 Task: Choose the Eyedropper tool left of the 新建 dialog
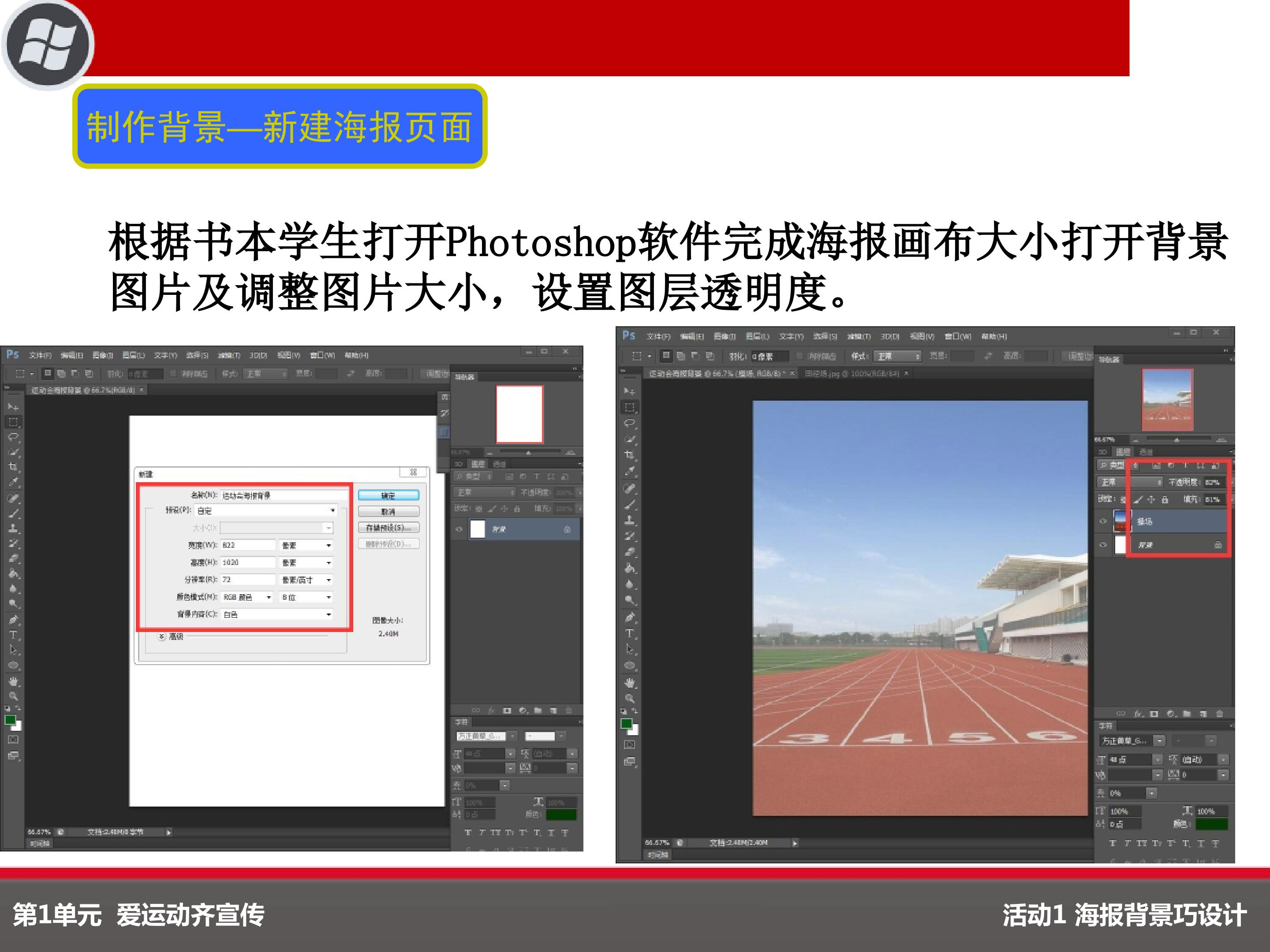(x=13, y=482)
